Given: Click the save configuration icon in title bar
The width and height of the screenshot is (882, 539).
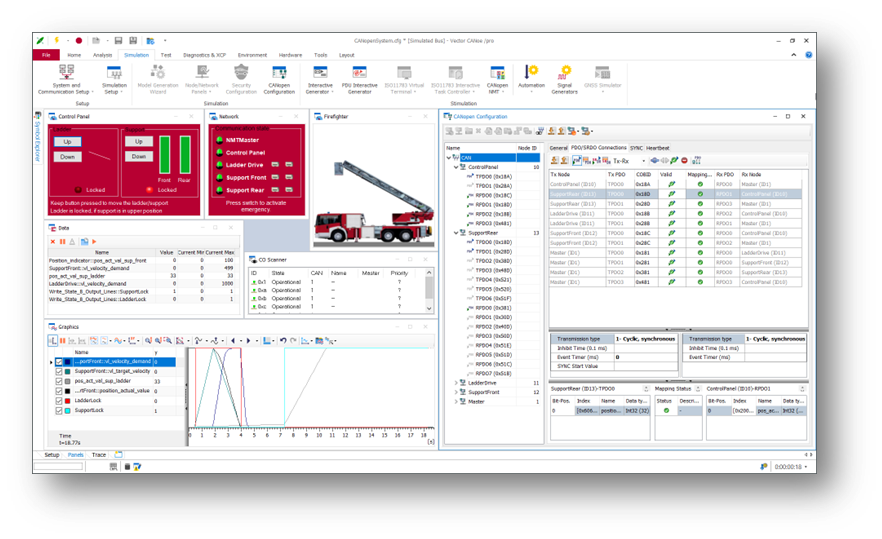Looking at the screenshot, I should tap(118, 41).
